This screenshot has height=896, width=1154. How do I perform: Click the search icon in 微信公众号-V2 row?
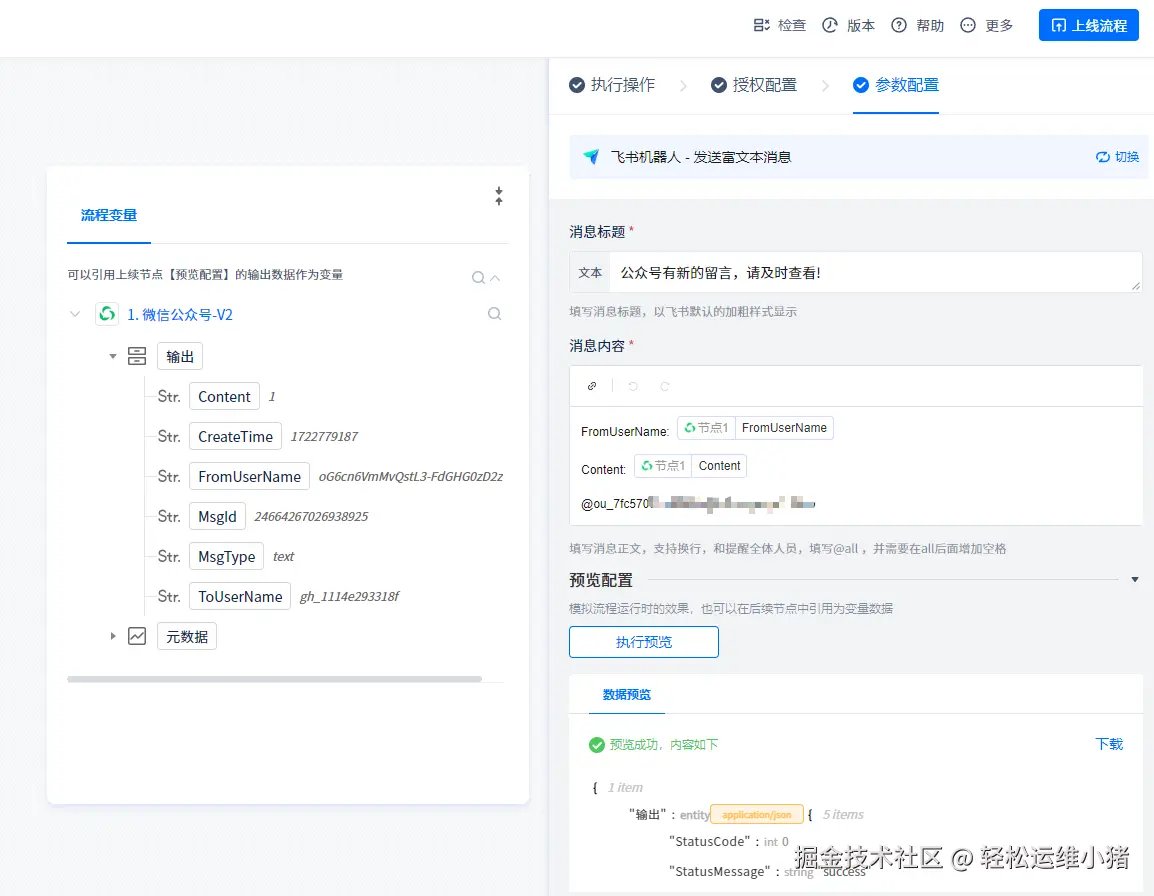495,314
